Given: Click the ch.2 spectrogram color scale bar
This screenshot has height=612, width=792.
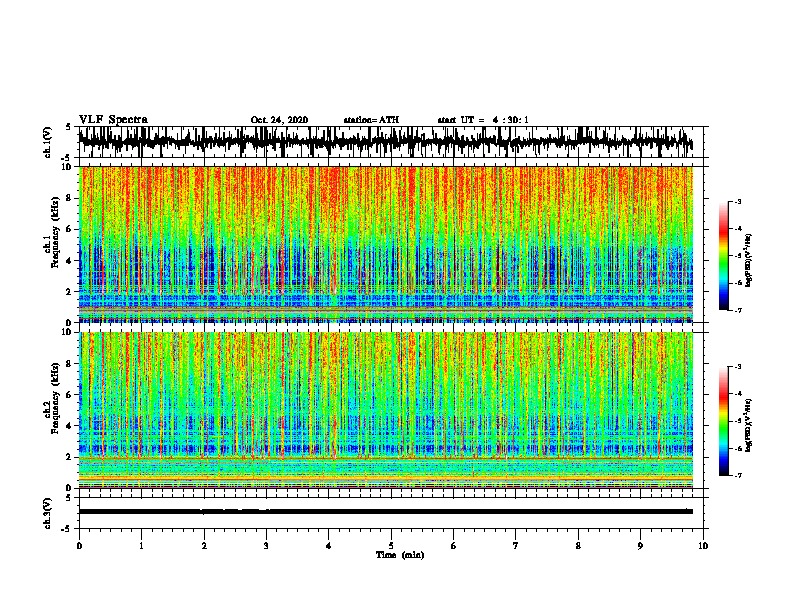Looking at the screenshot, I should click(723, 421).
